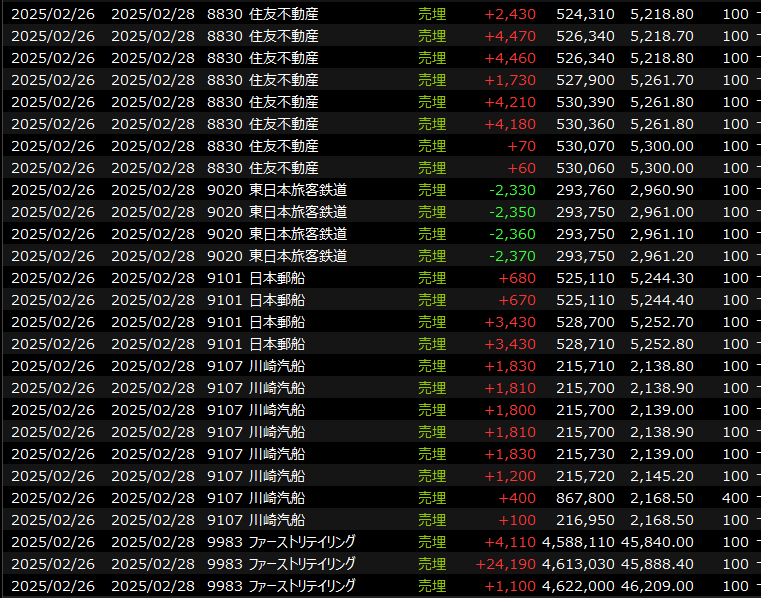The image size is (761, 598).
Task: Select the stock code 9020 in the -2,350 row
Action: tap(224, 212)
